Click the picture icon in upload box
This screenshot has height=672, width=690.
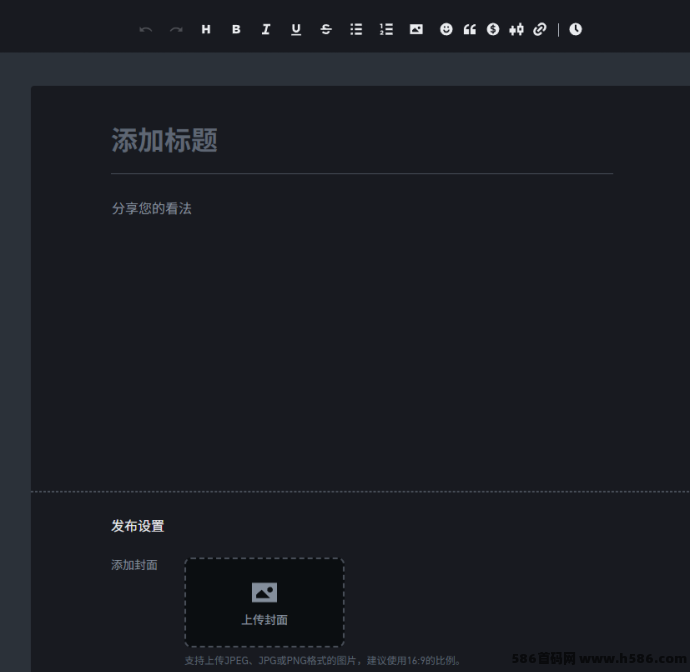(264, 592)
